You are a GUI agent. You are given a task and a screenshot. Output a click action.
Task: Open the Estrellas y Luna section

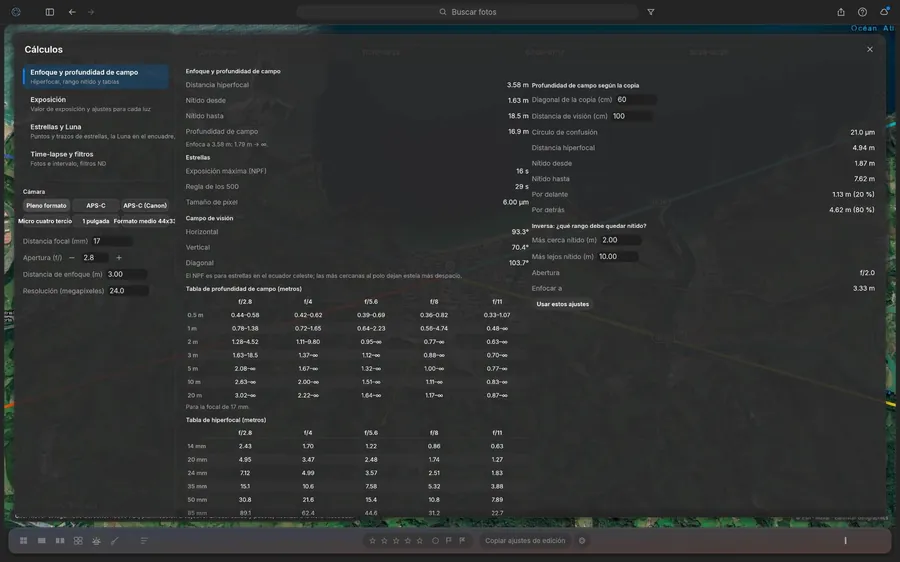96,131
